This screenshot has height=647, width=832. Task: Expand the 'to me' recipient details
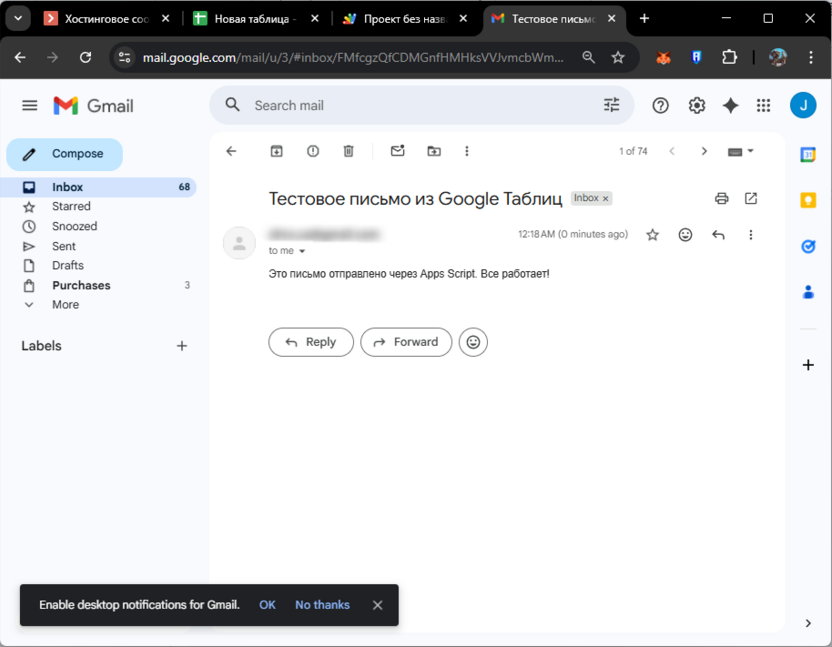(288, 251)
